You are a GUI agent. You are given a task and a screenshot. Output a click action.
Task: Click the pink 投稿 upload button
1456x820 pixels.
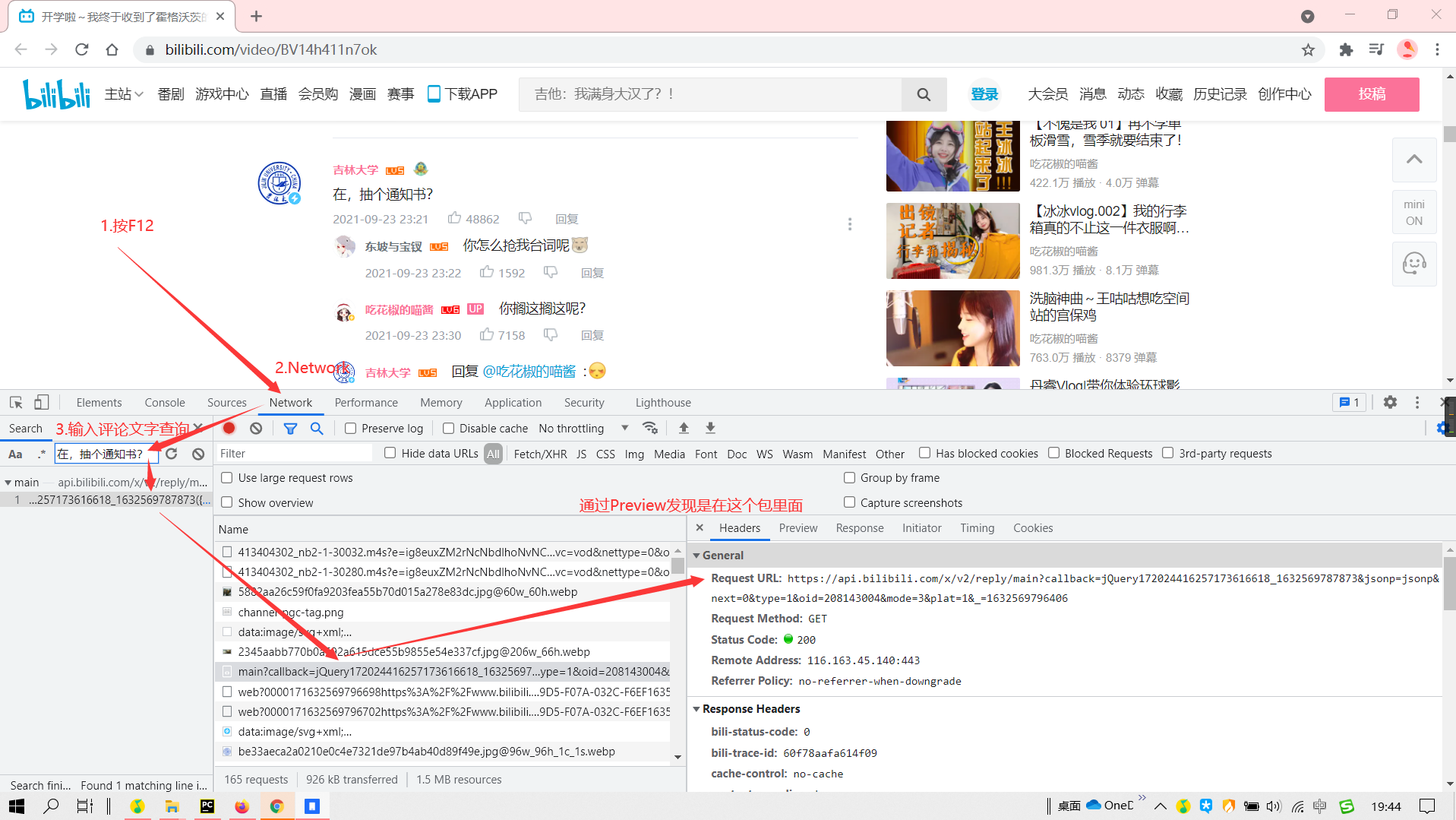pyautogui.click(x=1372, y=94)
